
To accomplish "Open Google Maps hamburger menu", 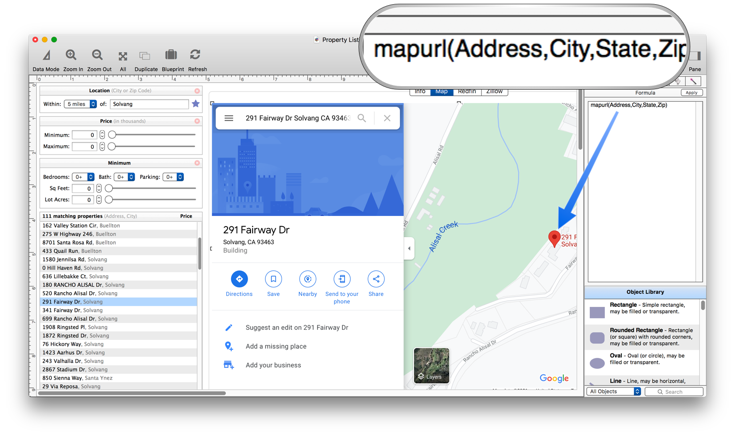I will [x=229, y=118].
